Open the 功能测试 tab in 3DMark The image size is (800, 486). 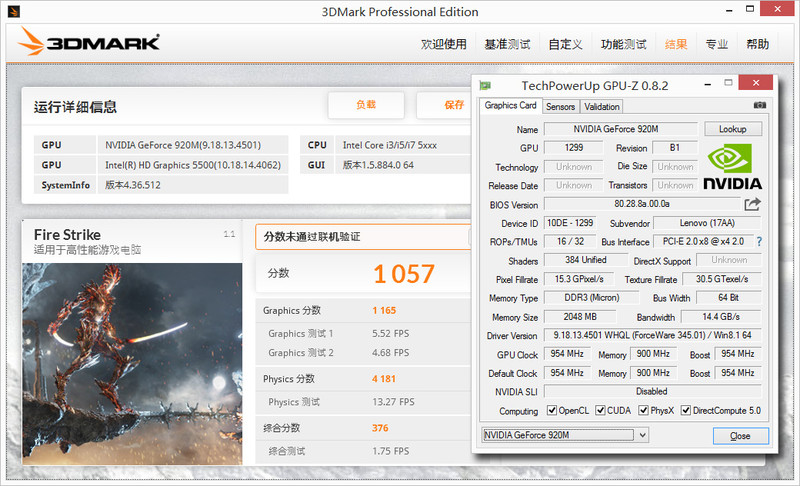pos(623,44)
